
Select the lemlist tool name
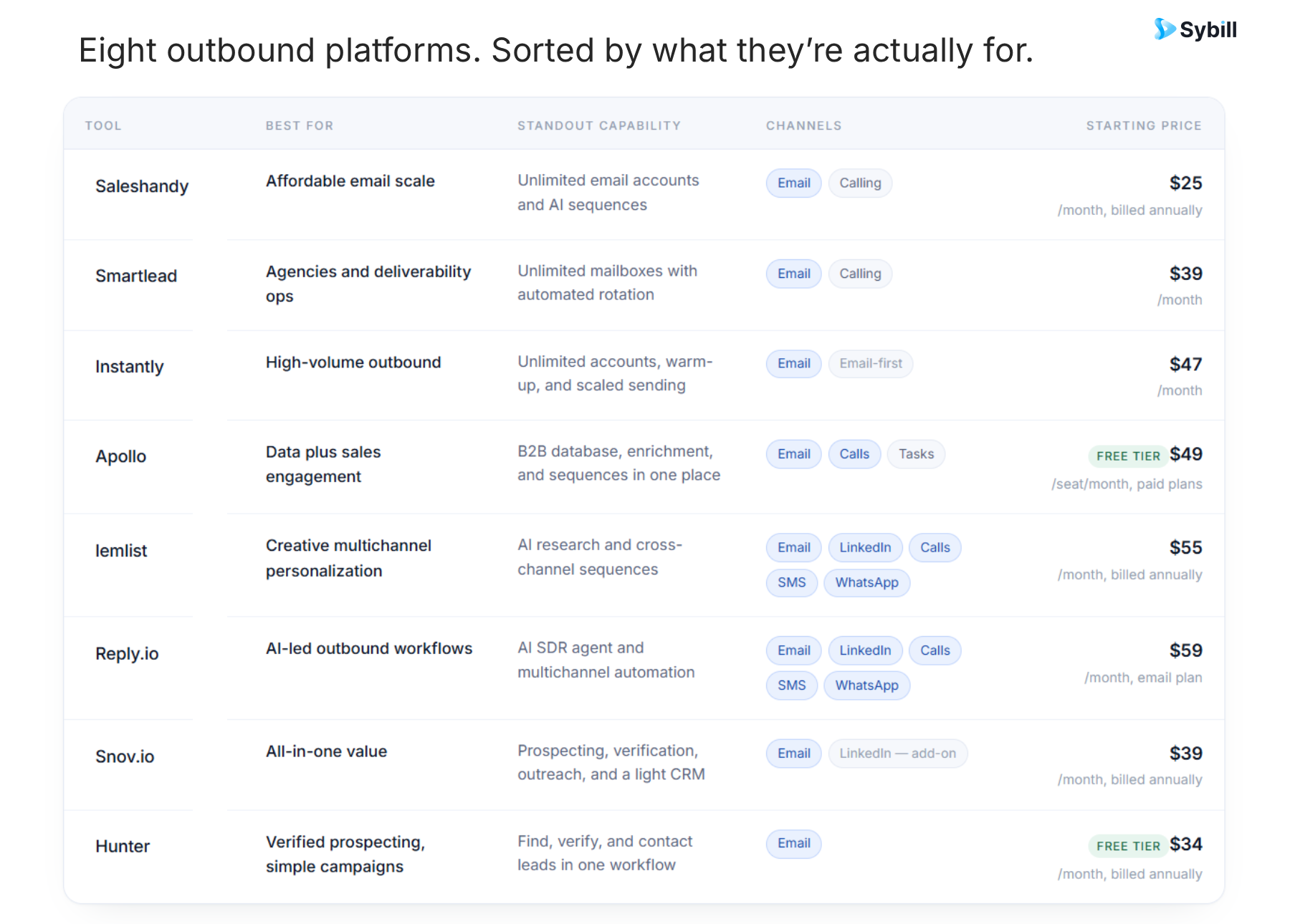(x=121, y=551)
